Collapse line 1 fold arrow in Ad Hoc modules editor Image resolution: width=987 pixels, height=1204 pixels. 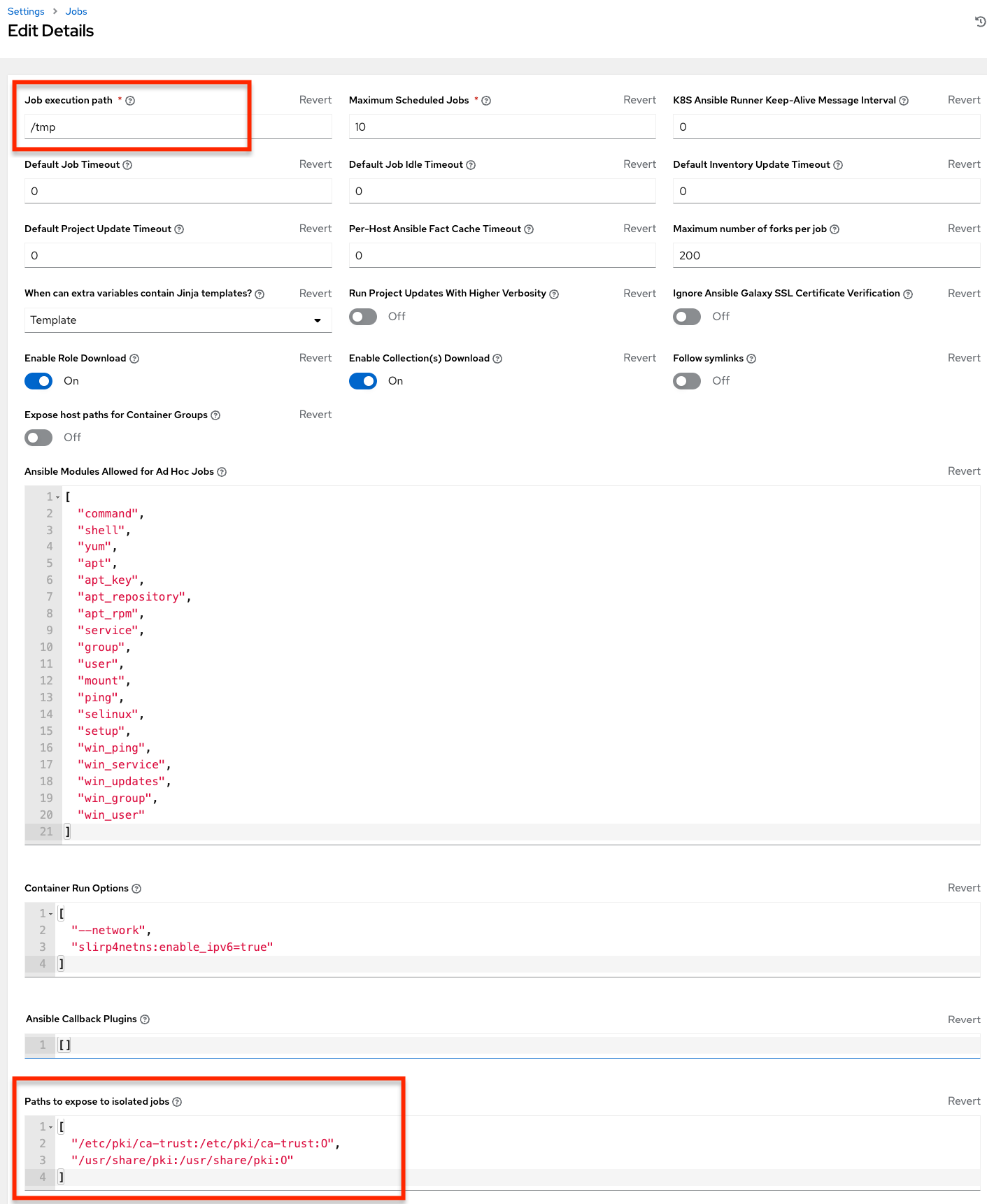[57, 497]
